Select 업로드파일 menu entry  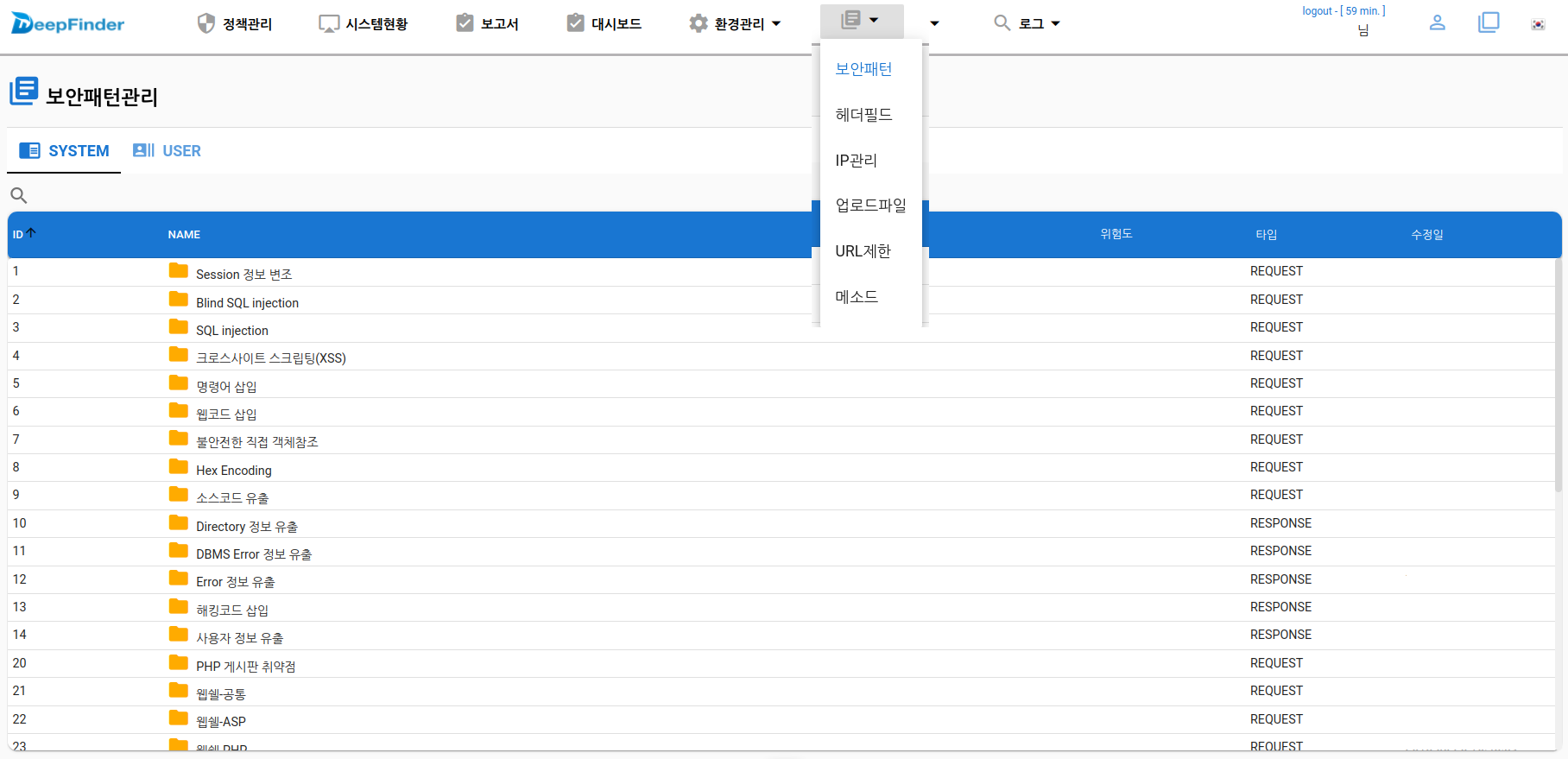coord(870,206)
